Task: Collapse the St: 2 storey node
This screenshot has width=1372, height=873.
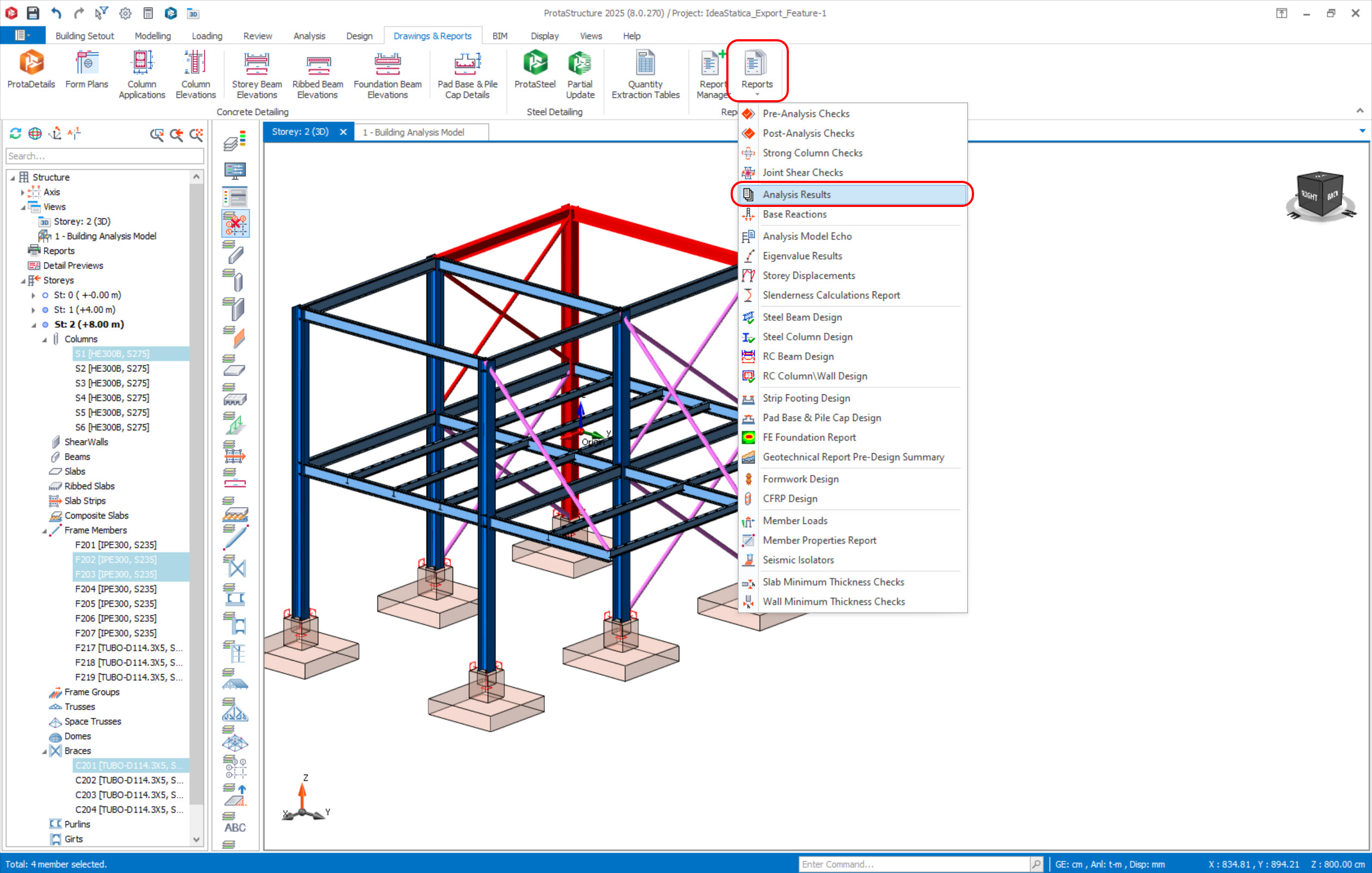Action: [x=34, y=325]
